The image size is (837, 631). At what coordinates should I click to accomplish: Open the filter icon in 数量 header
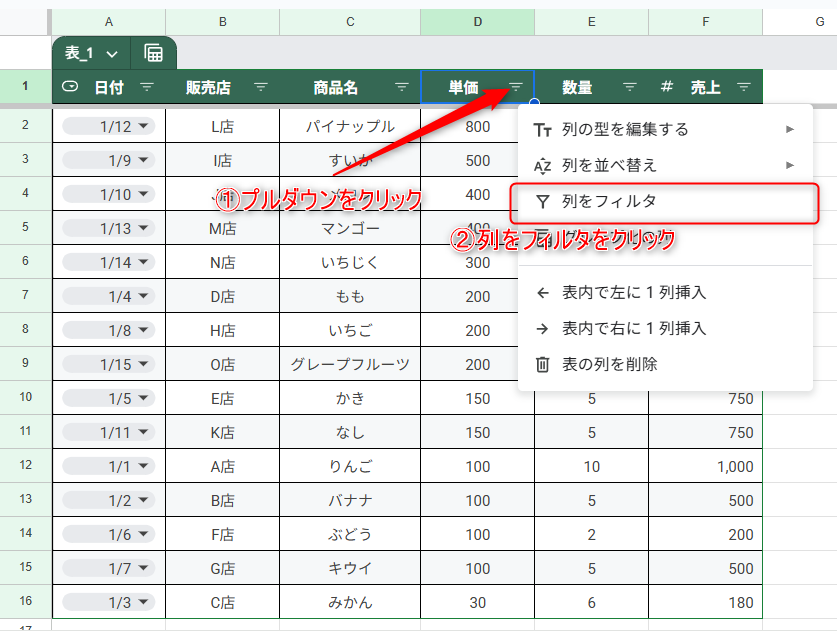[x=630, y=88]
